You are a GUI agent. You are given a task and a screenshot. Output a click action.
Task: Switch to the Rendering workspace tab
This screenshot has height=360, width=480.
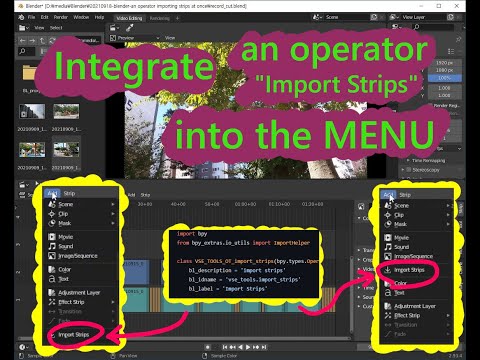[x=159, y=18]
